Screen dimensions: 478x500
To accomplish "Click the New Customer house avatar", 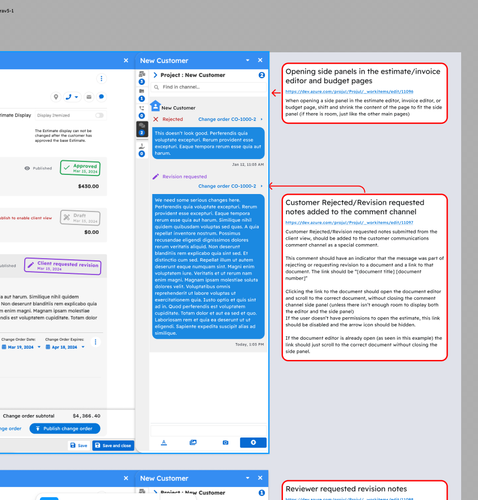I will (156, 106).
